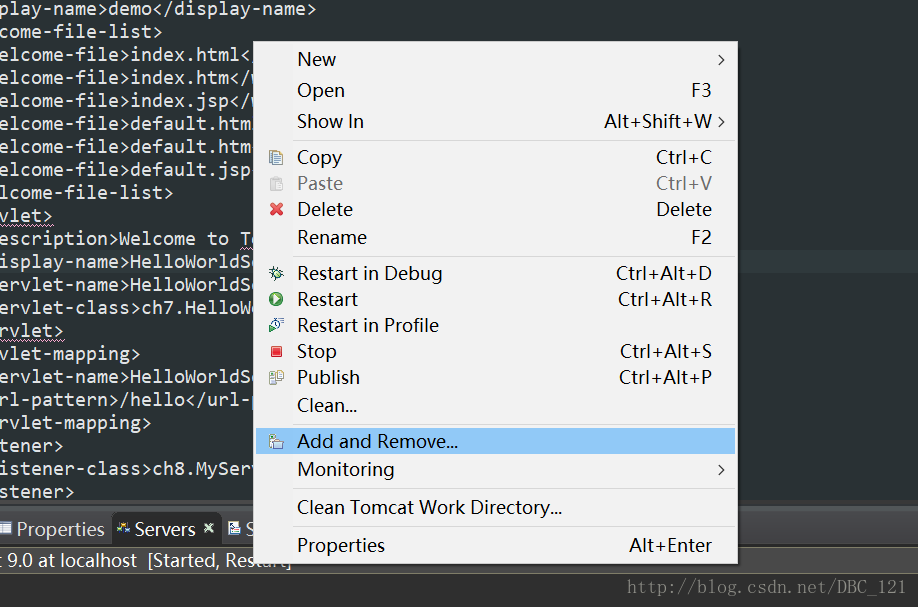Expand the Show In submenu arrow
The height and width of the screenshot is (607, 918).
(x=721, y=122)
